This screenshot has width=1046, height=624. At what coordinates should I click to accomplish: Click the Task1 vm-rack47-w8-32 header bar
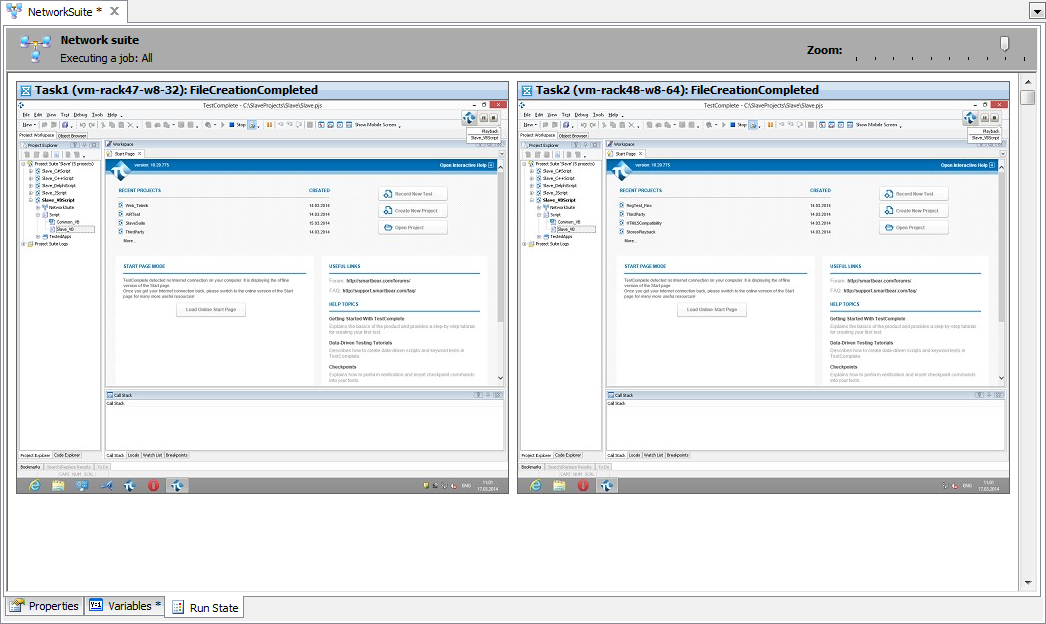262,90
